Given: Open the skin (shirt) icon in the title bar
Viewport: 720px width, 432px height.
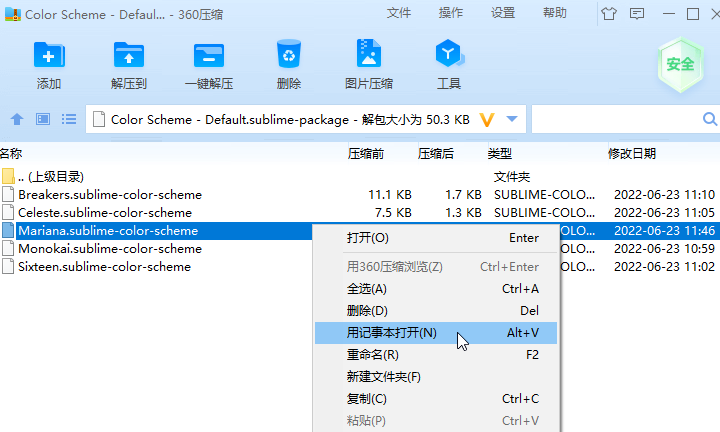Looking at the screenshot, I should [x=609, y=14].
